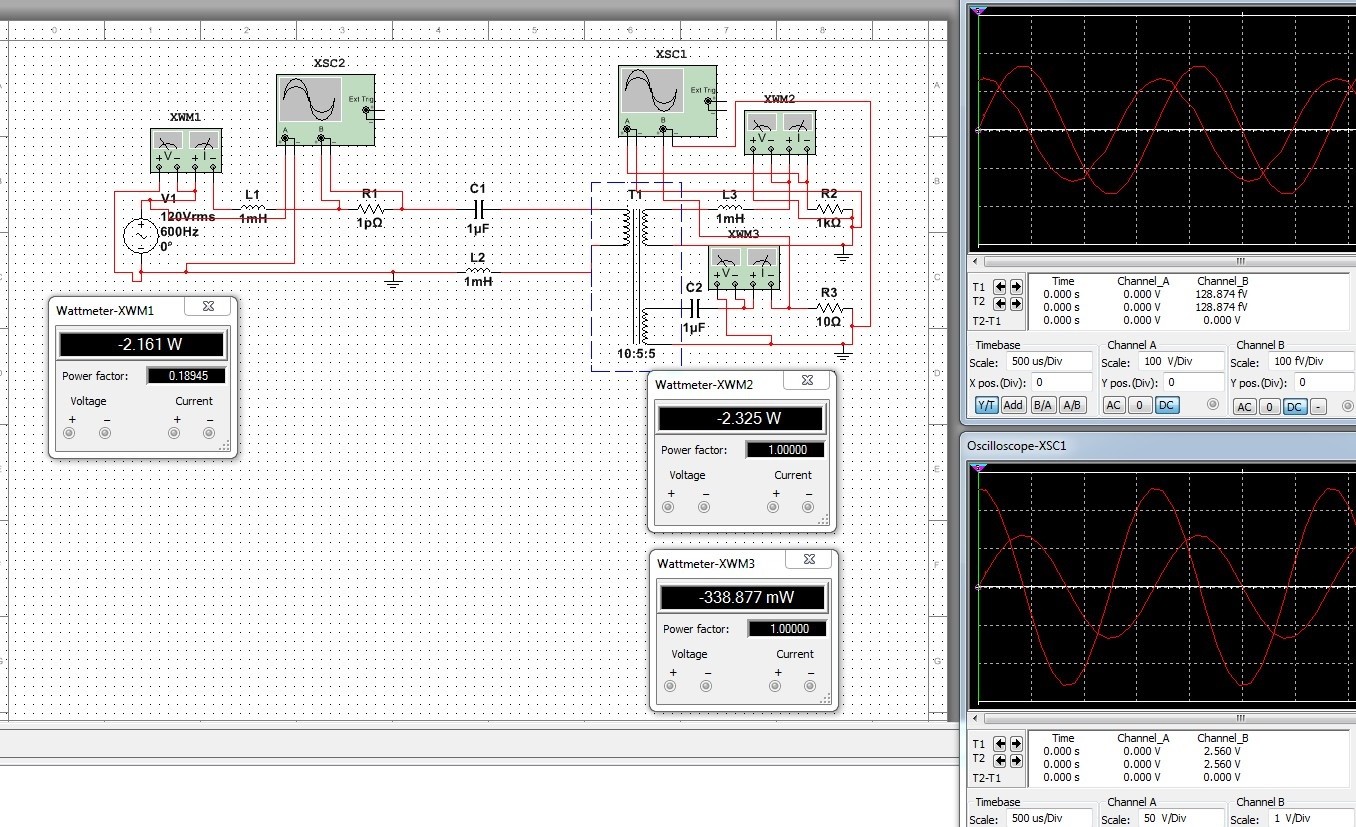Select inductor L1 symbol
Screen dimensions: 1356x827
tap(253, 208)
